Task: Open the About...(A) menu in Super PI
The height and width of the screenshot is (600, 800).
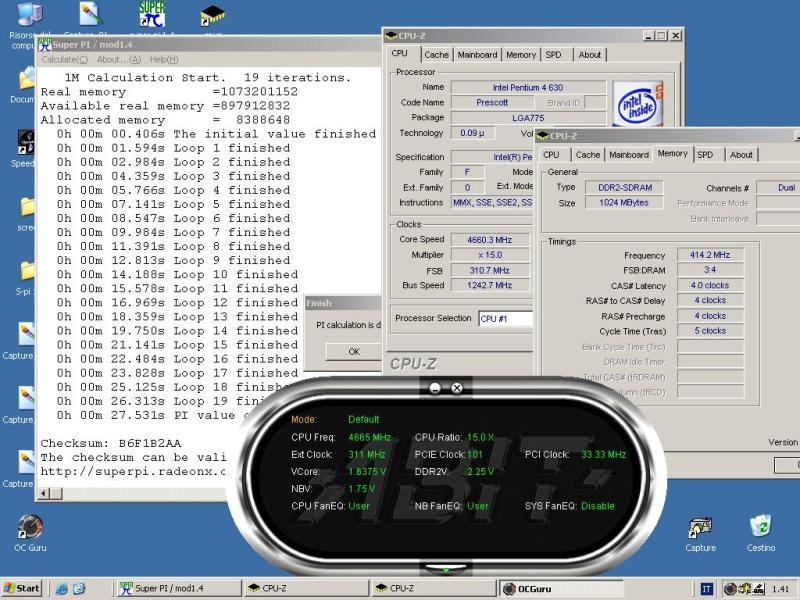Action: (x=118, y=60)
